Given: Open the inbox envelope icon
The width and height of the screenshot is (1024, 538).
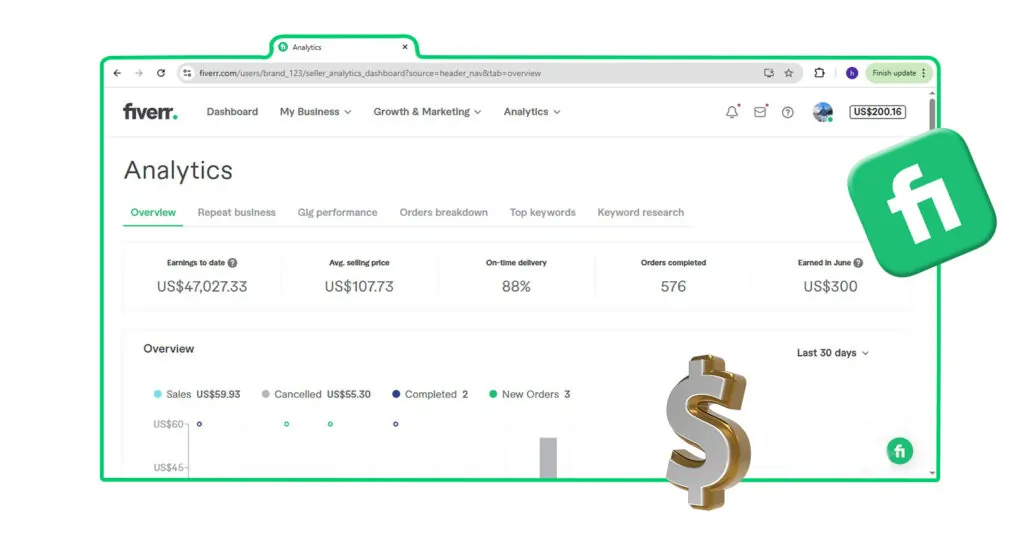Looking at the screenshot, I should coord(760,112).
